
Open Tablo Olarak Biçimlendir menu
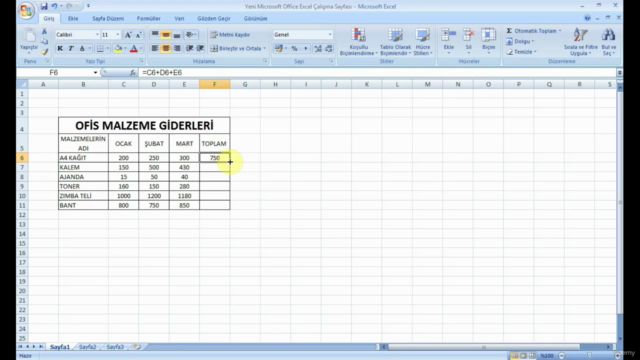coord(396,42)
